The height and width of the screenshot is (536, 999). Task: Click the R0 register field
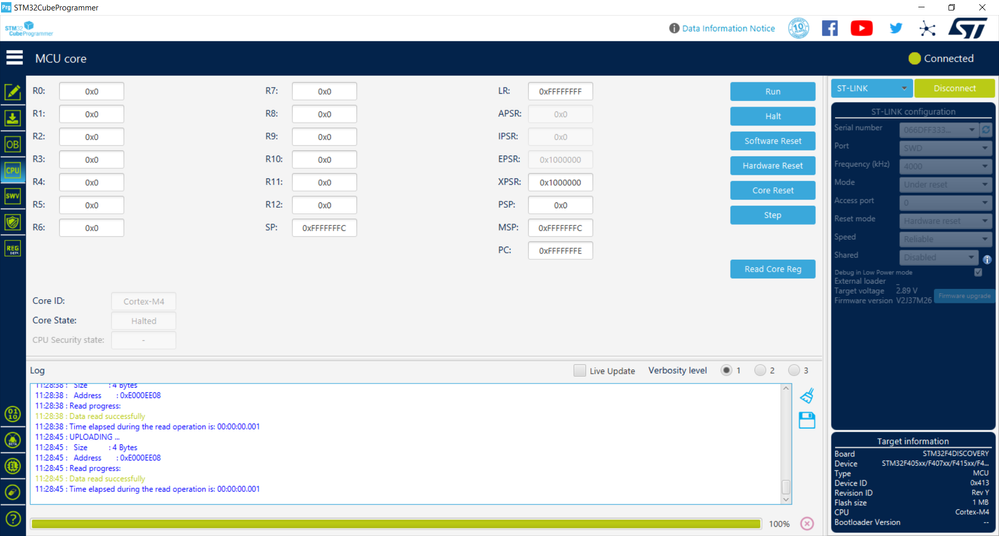92,91
